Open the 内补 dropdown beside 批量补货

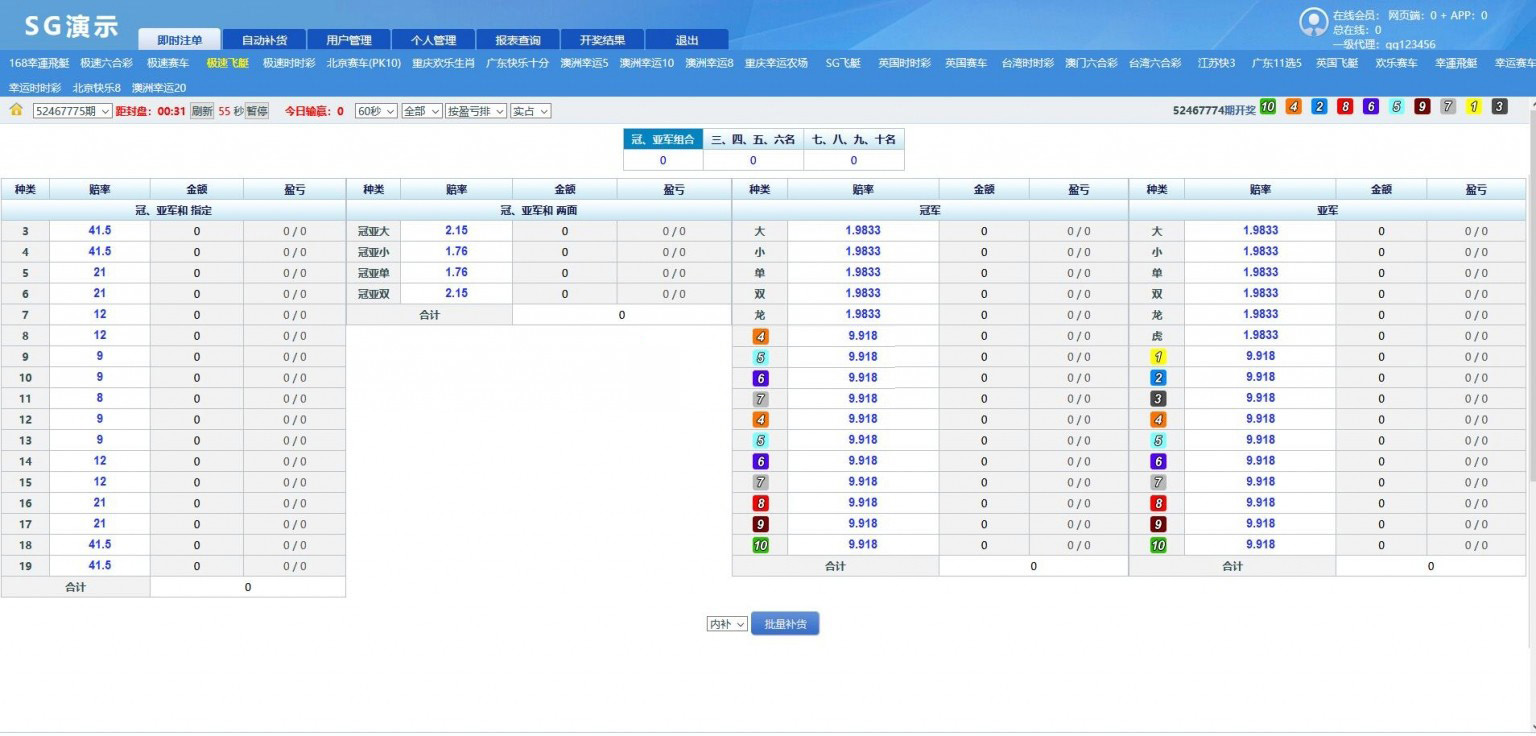tap(727, 624)
